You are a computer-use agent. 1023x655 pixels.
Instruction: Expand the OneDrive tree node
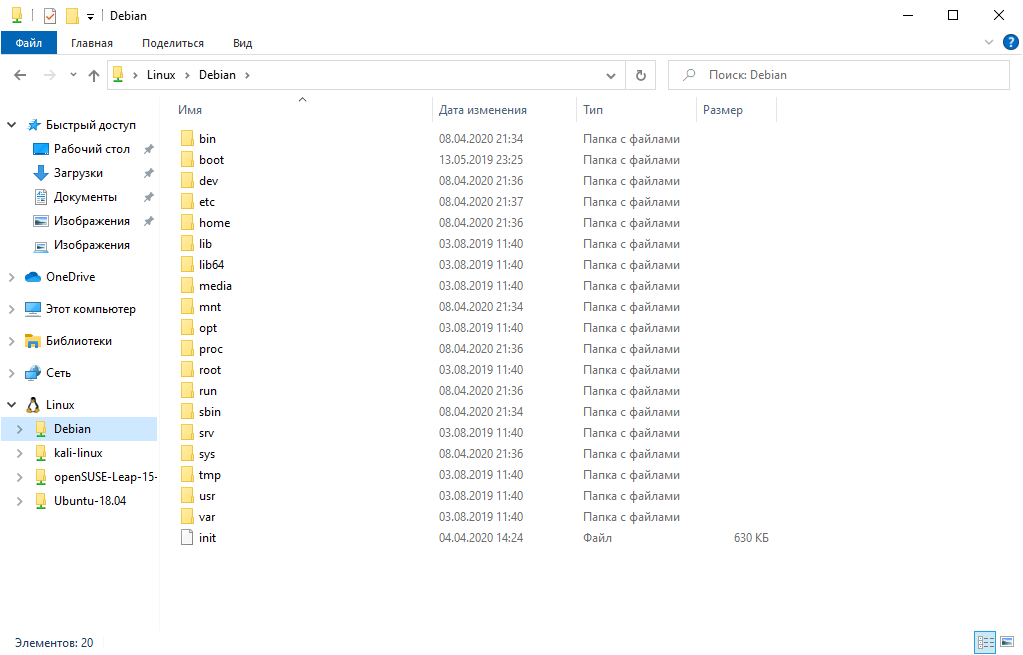coord(12,277)
